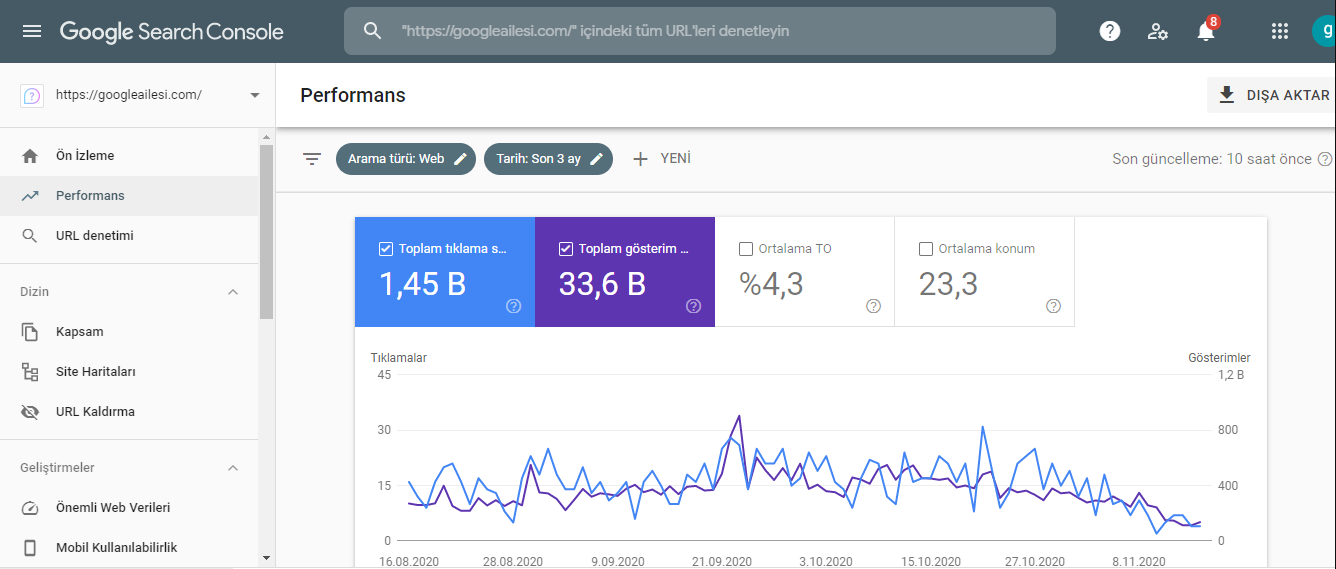Click Yeni to add a filter
1336x569 pixels.
662,159
